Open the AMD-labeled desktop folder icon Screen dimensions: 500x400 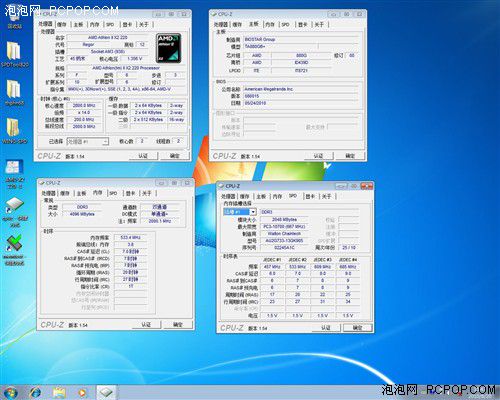point(14,167)
